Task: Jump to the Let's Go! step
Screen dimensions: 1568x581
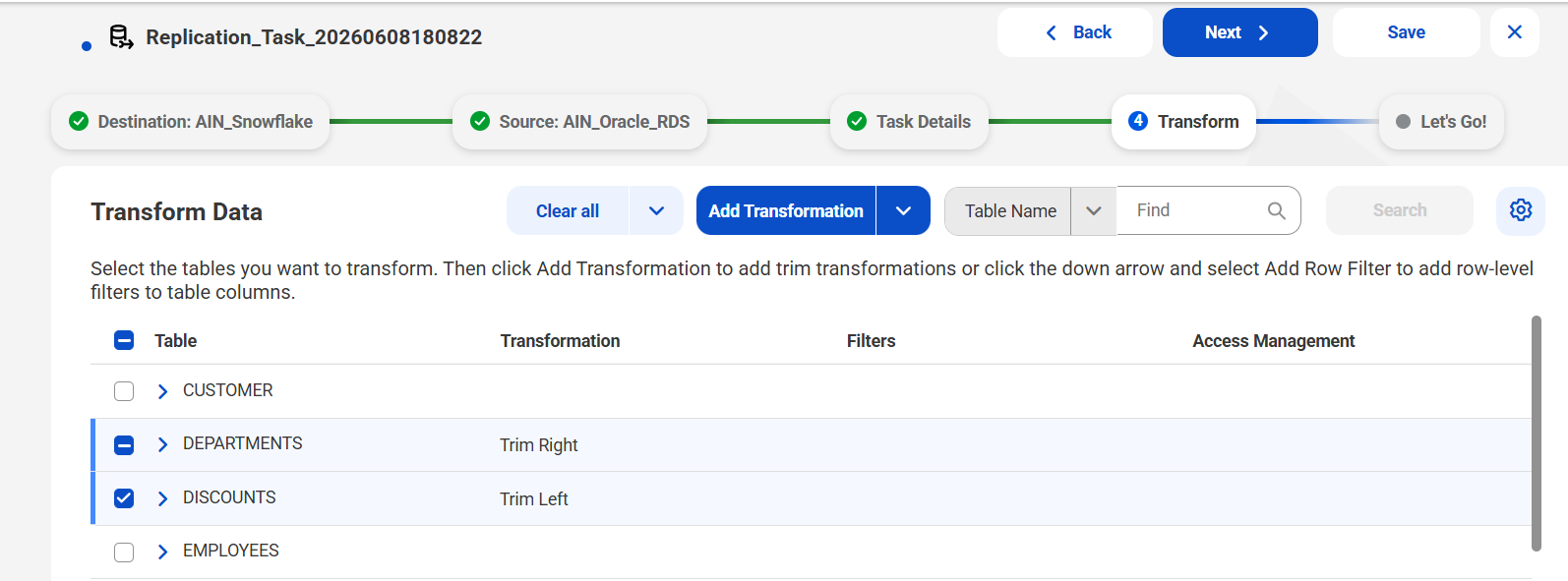Action: pos(1441,122)
